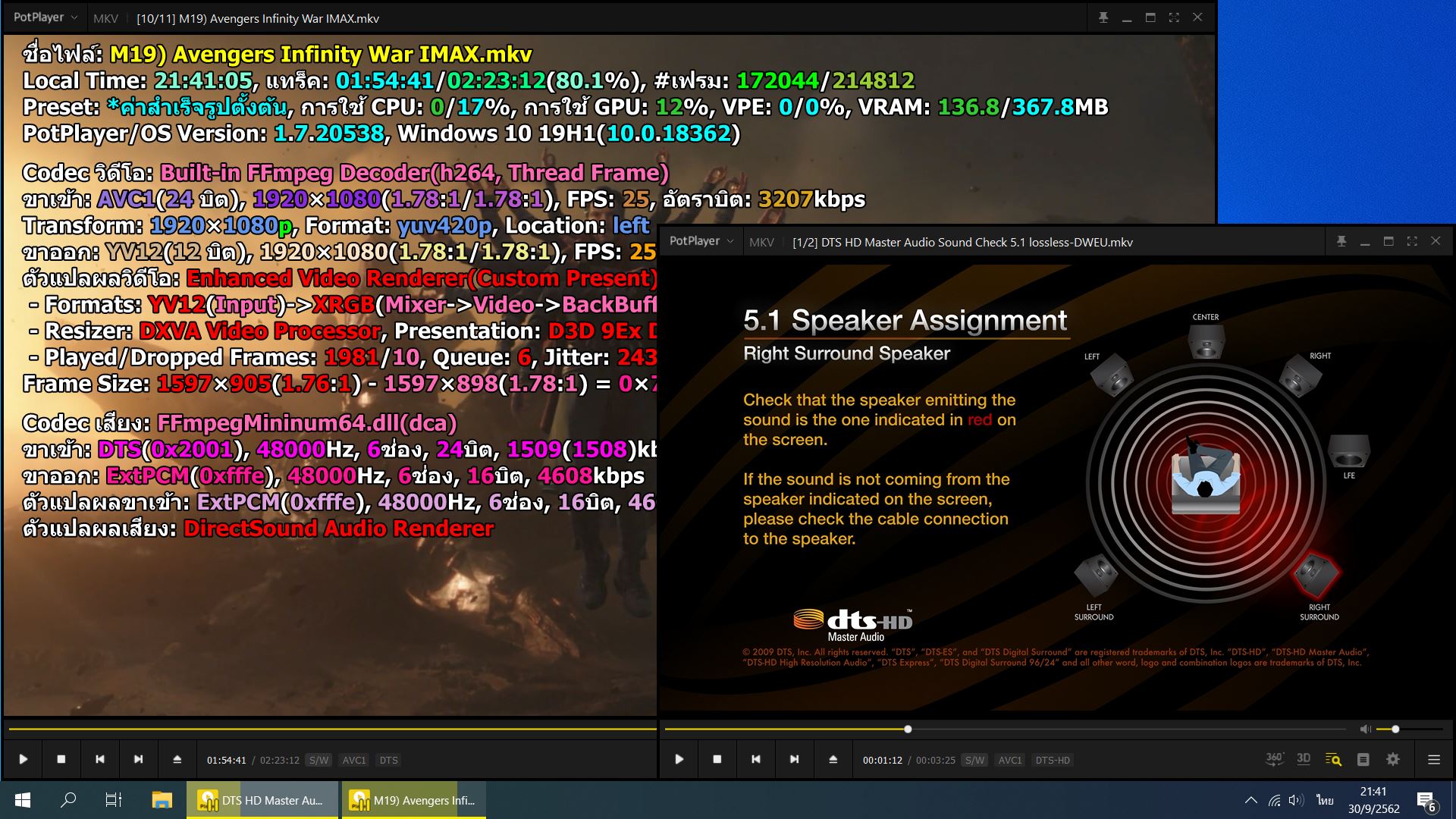Open File Explorer from taskbar
The height and width of the screenshot is (819, 1456).
[162, 800]
